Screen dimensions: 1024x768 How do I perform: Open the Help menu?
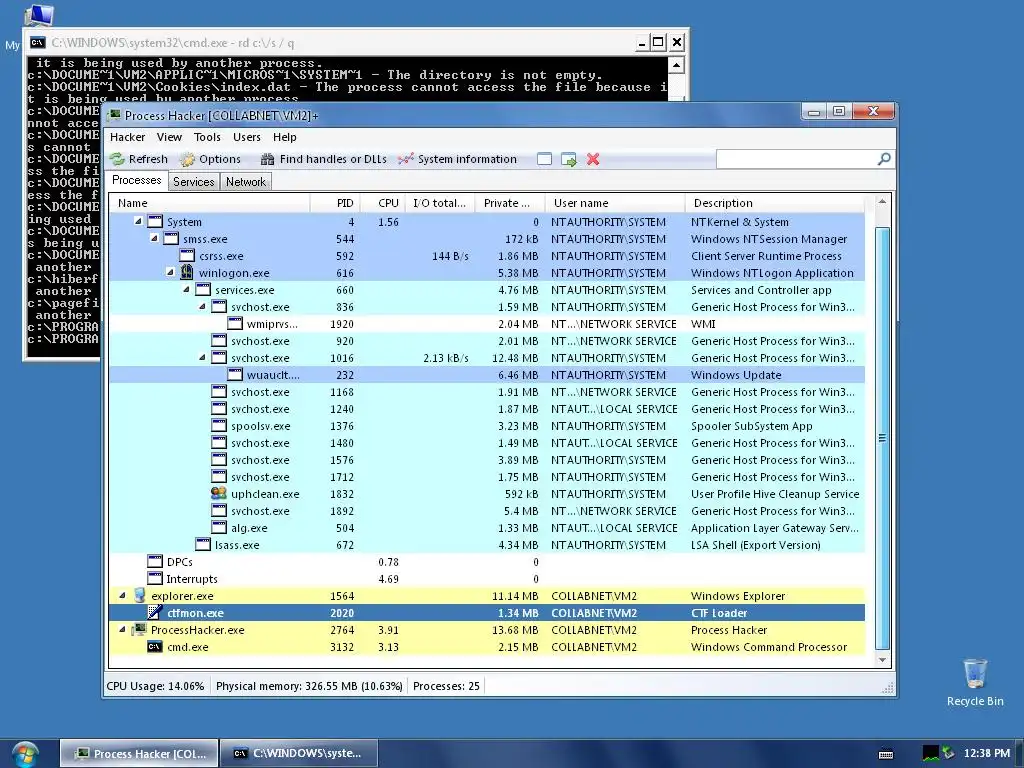pyautogui.click(x=285, y=137)
